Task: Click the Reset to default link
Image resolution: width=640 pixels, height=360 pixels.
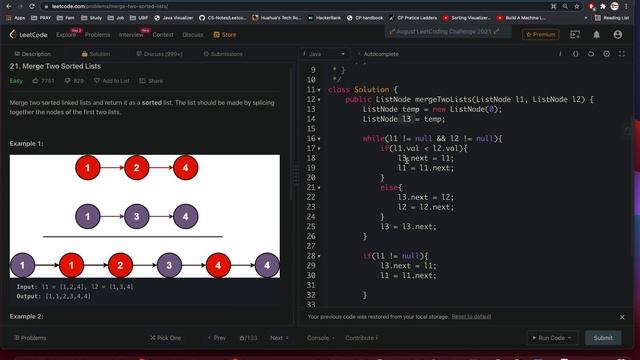Action: (x=471, y=317)
